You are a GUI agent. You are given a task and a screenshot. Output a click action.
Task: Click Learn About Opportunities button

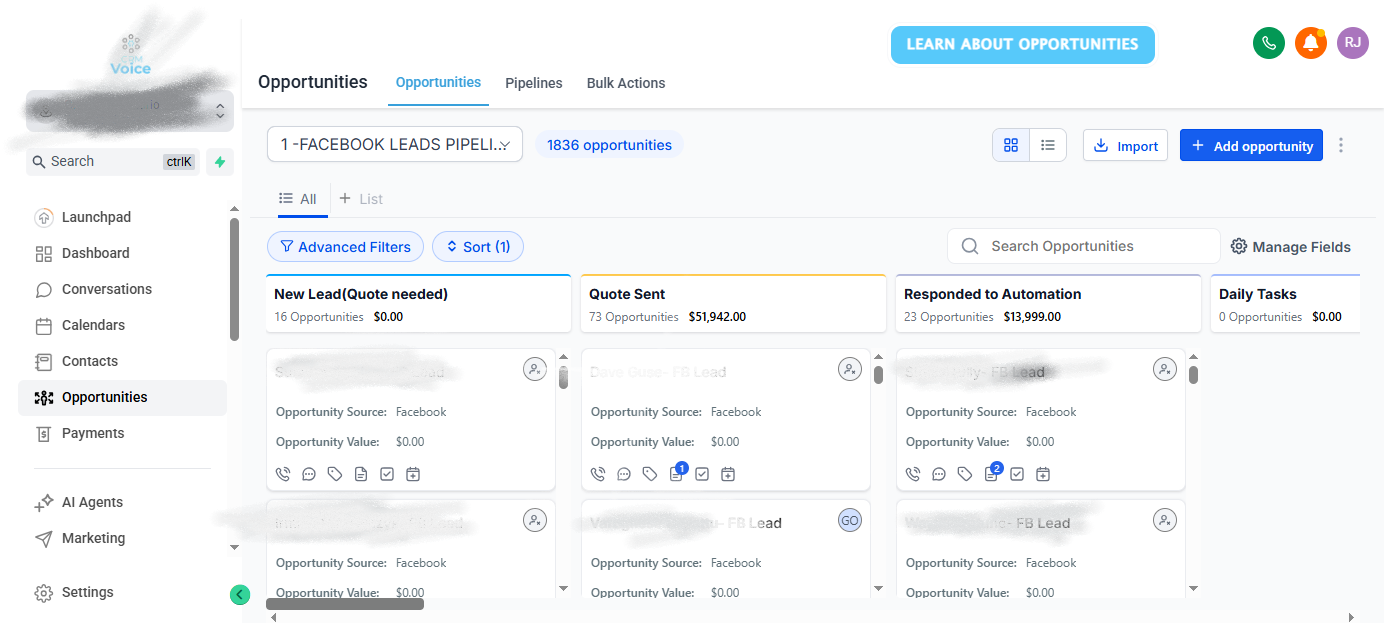click(x=1022, y=44)
